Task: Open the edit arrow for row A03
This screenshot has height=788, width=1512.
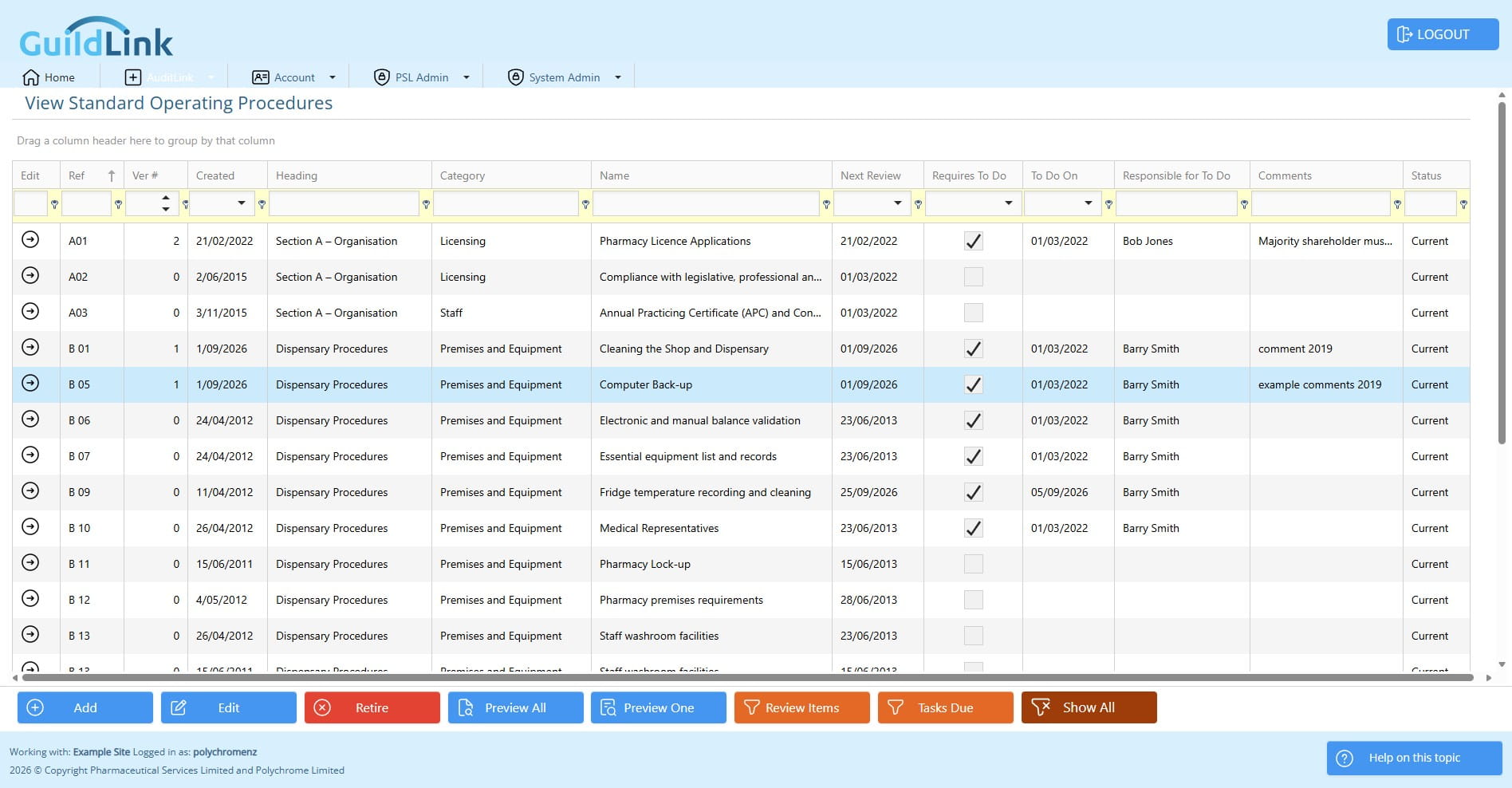Action: pos(30,311)
